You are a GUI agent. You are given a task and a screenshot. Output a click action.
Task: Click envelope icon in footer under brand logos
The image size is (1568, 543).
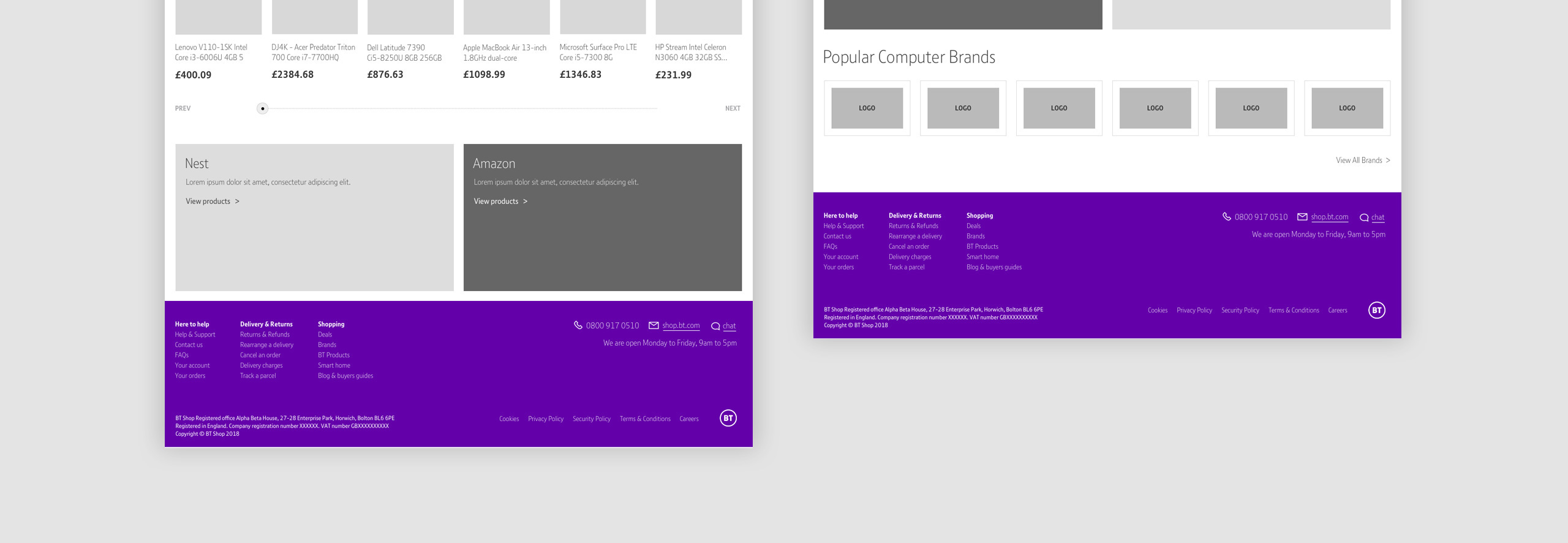(1302, 217)
